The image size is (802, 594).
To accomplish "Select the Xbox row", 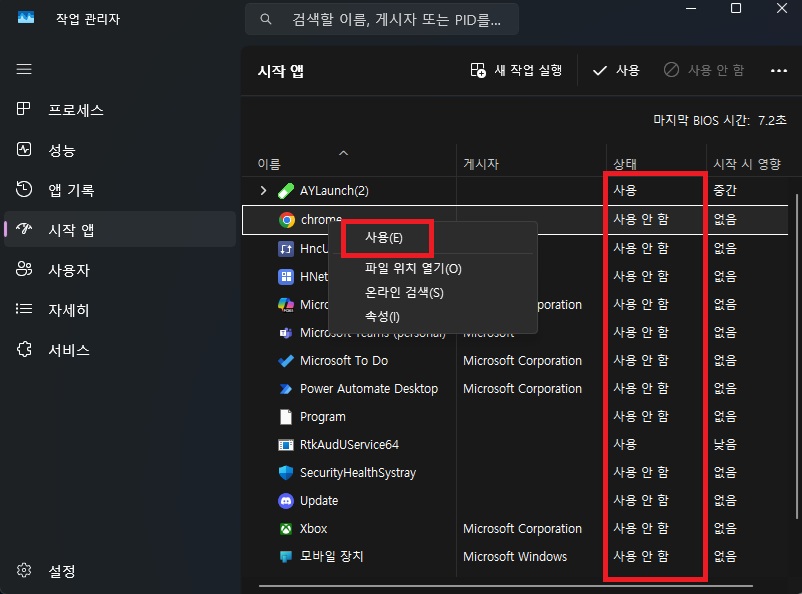I will (x=515, y=529).
